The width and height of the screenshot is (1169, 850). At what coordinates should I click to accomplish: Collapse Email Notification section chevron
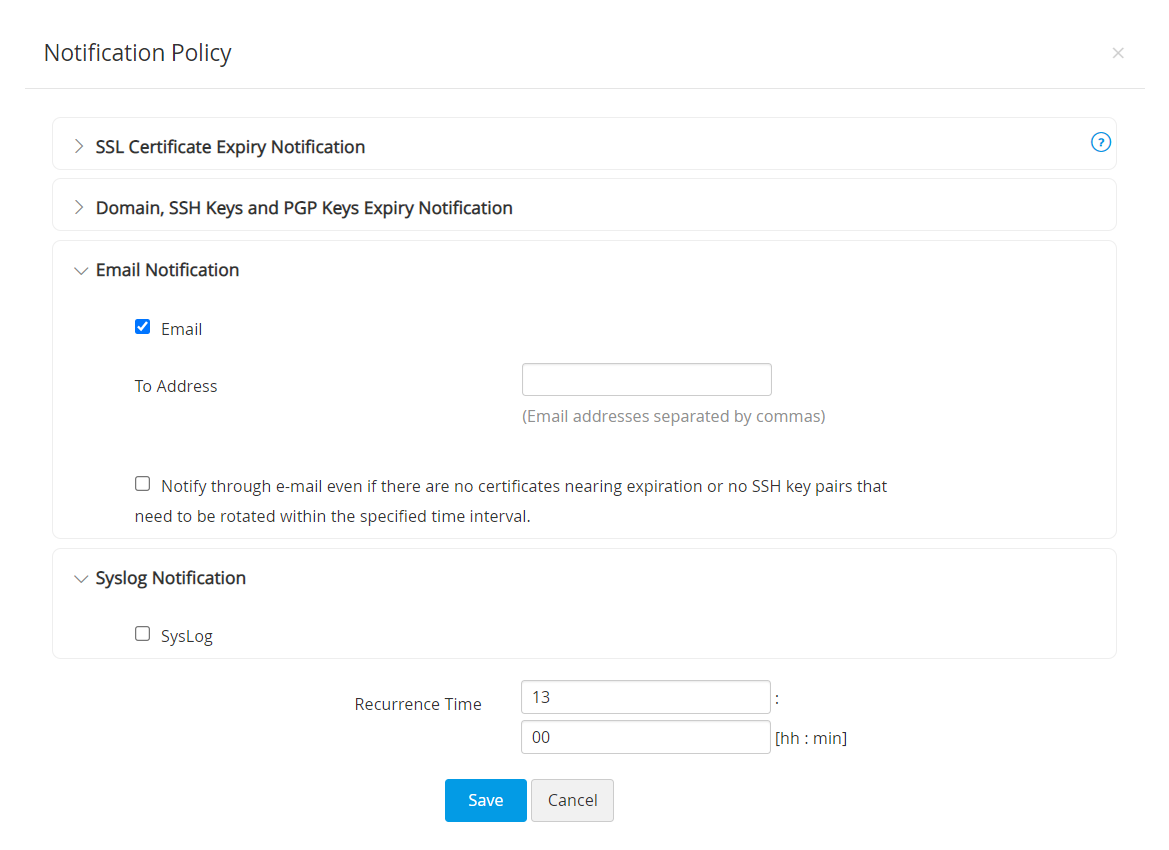pyautogui.click(x=81, y=270)
